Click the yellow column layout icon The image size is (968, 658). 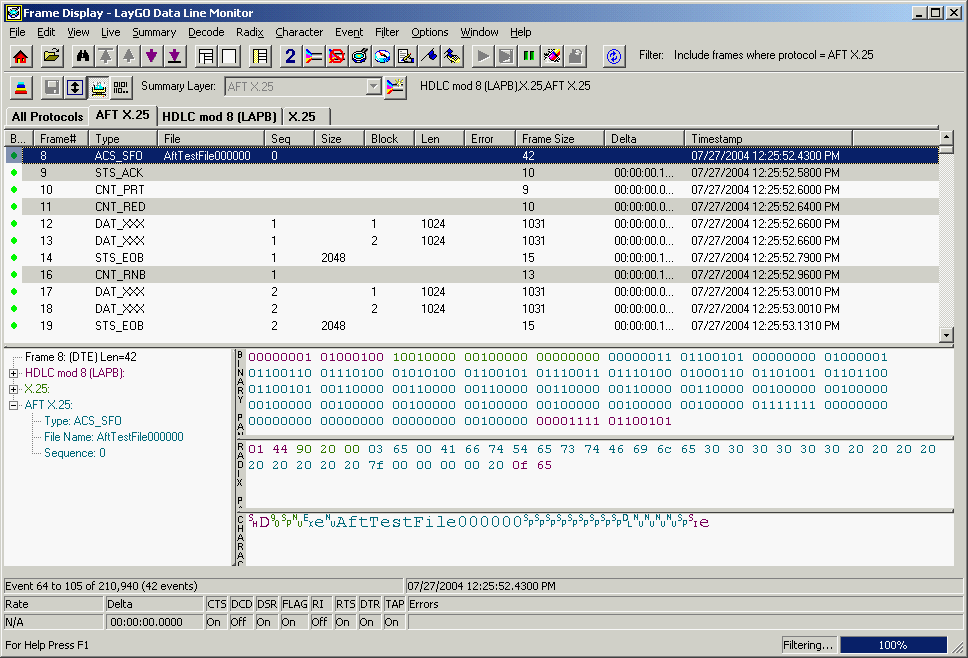point(261,56)
